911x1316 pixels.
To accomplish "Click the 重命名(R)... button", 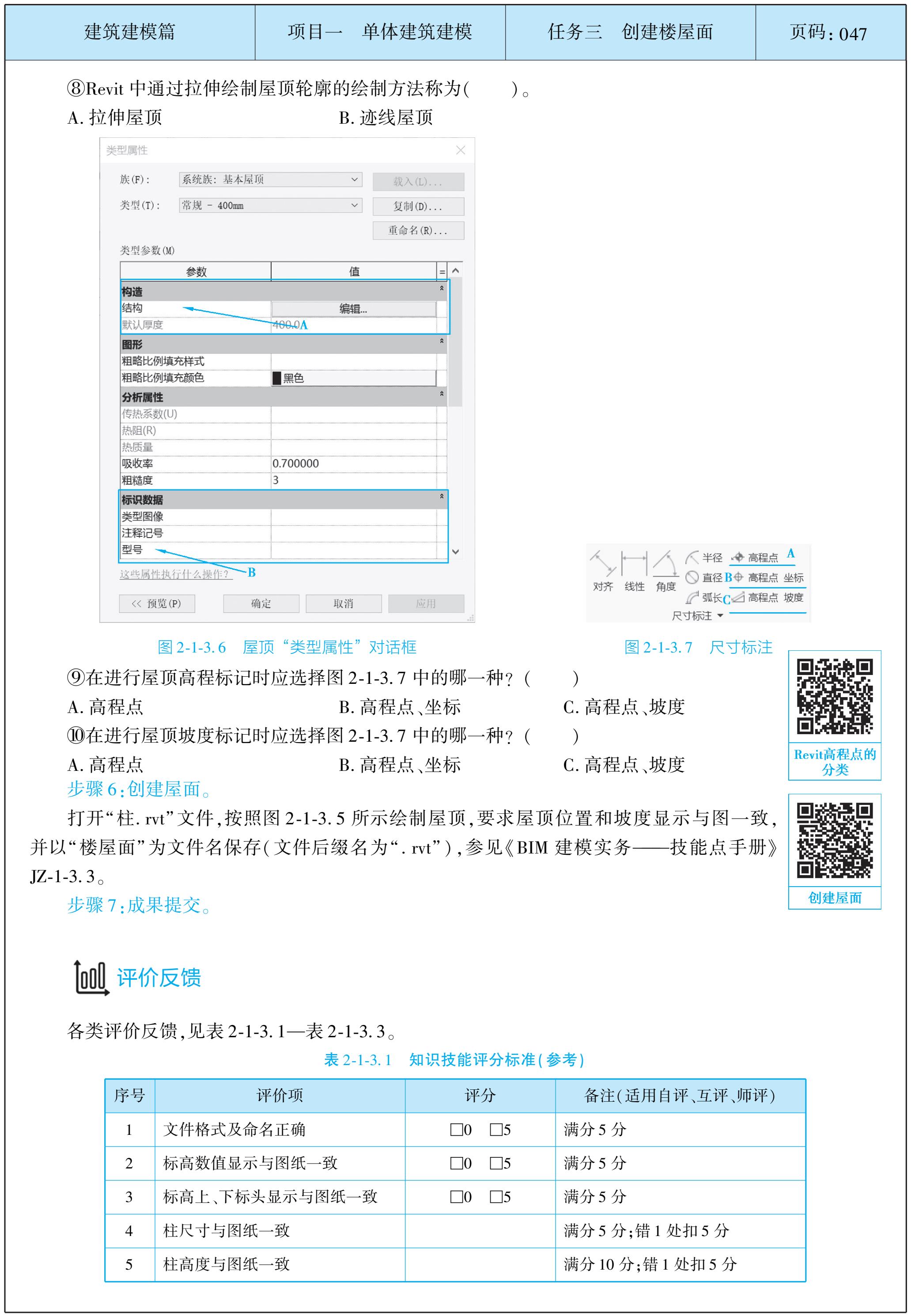I will 418,231.
